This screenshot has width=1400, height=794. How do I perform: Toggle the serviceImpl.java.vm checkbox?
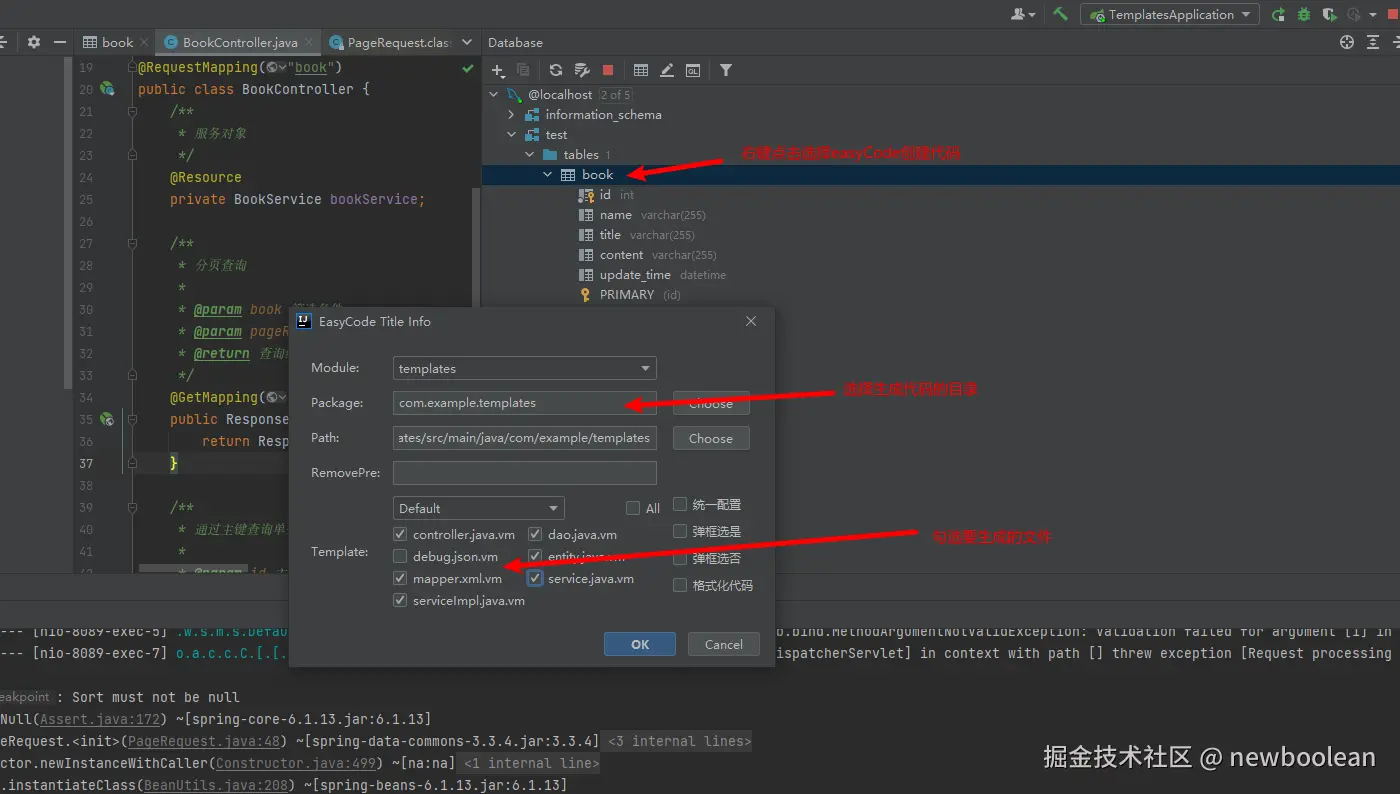(x=401, y=601)
